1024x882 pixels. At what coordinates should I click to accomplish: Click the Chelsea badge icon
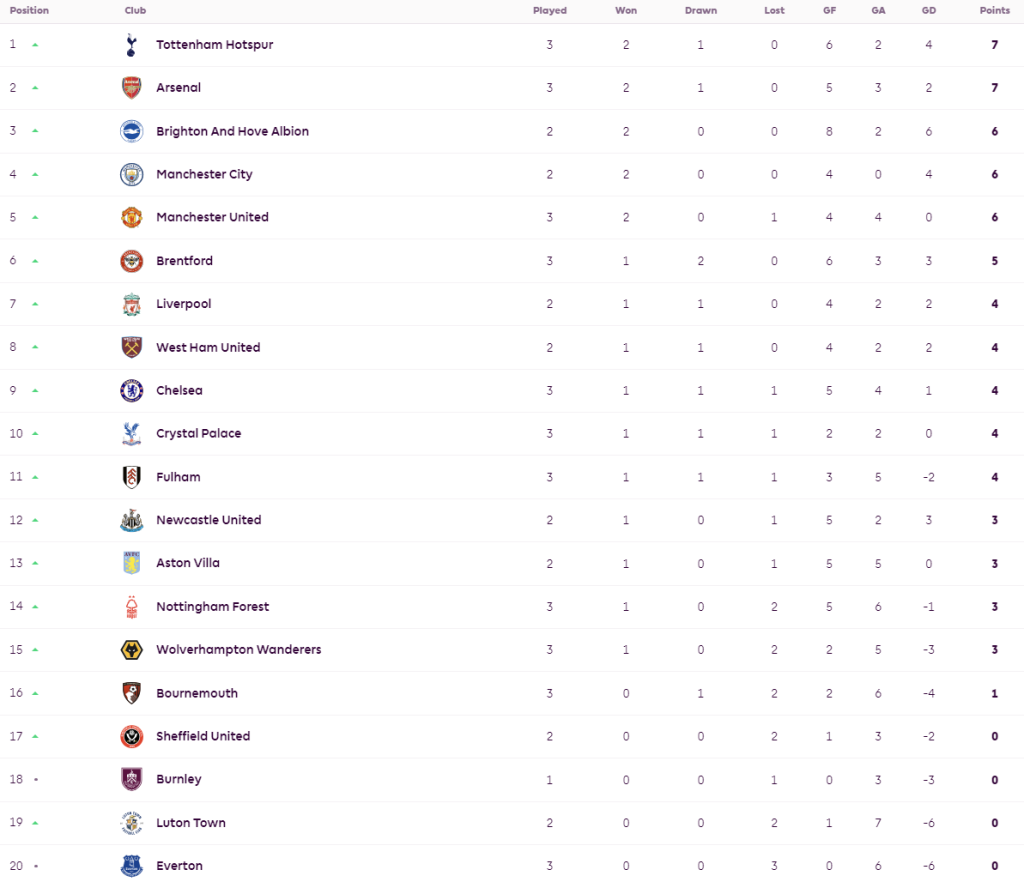coord(131,391)
